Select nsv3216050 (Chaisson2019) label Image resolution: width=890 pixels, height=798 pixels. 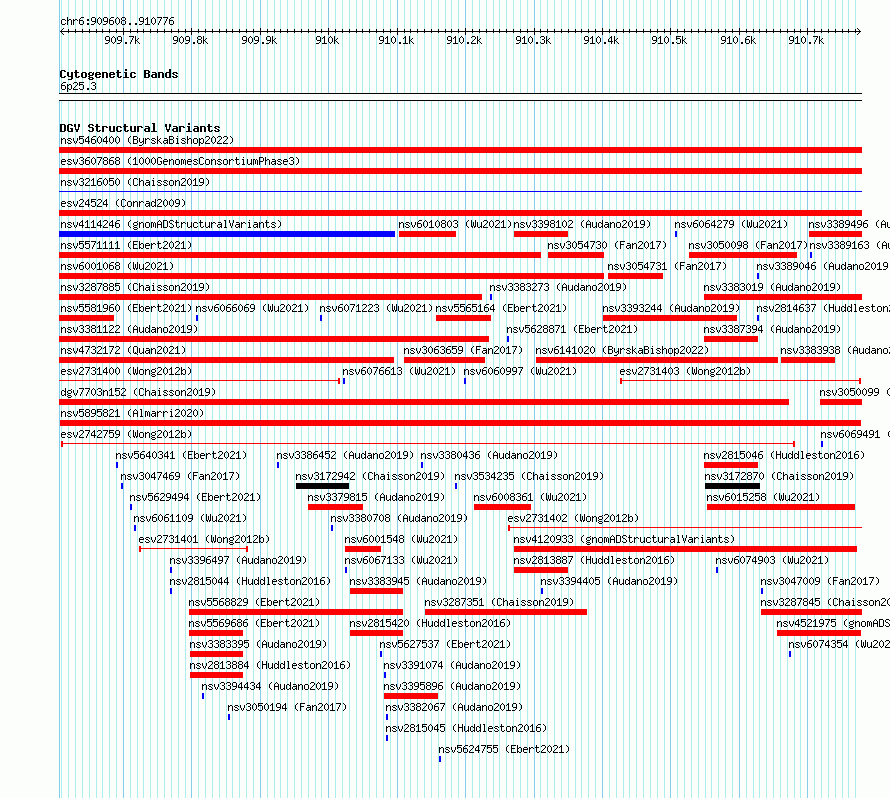tap(135, 182)
